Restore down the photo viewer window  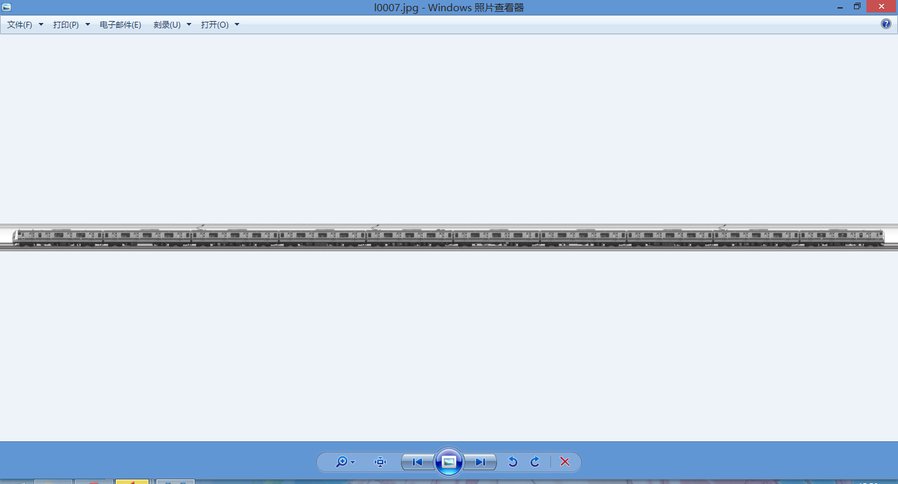(857, 7)
